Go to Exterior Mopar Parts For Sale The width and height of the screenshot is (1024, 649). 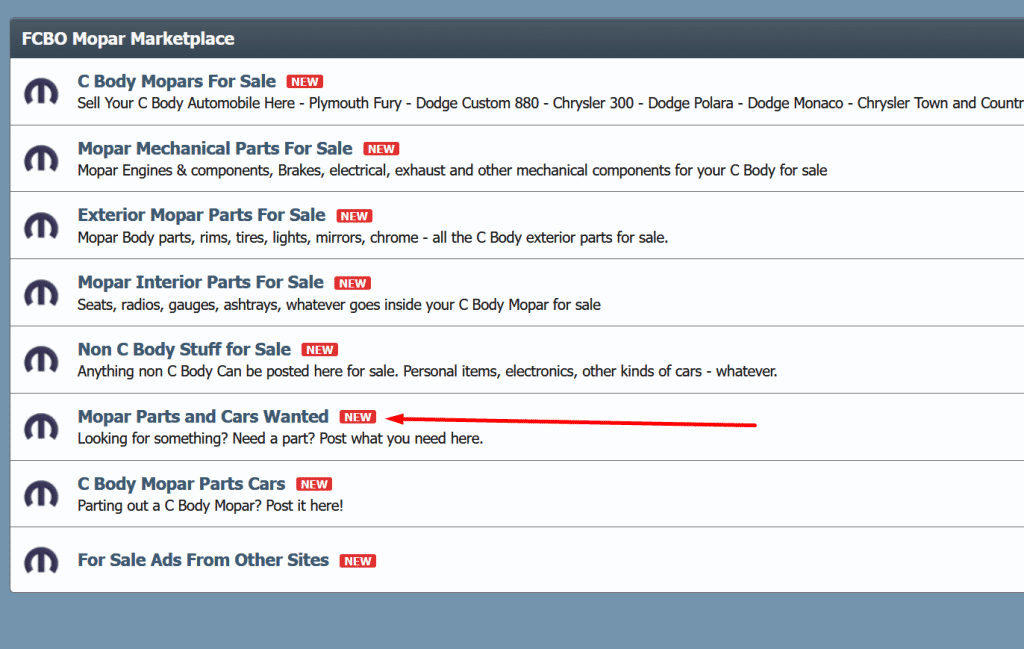201,215
